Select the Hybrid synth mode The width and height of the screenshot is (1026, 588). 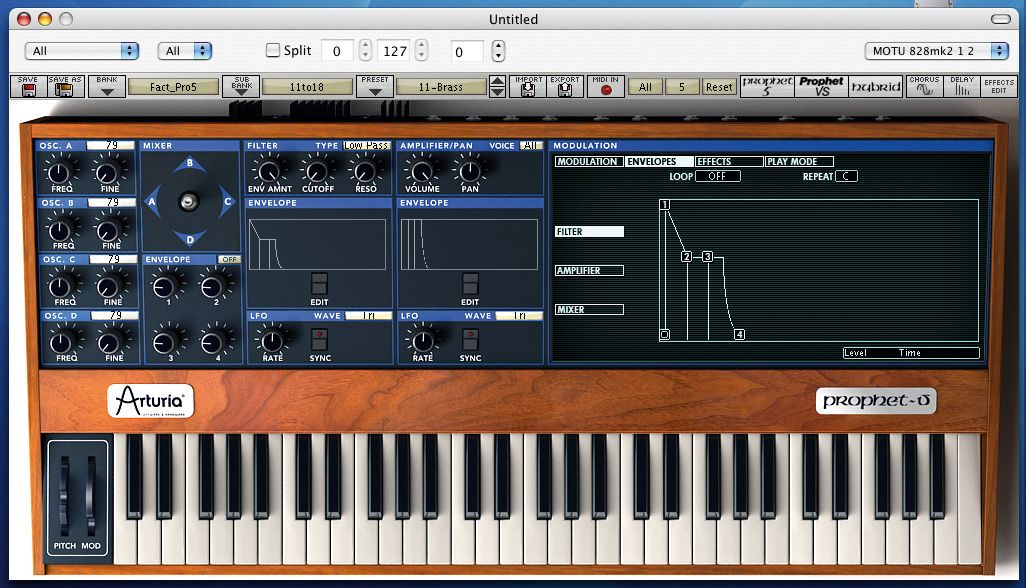click(876, 86)
